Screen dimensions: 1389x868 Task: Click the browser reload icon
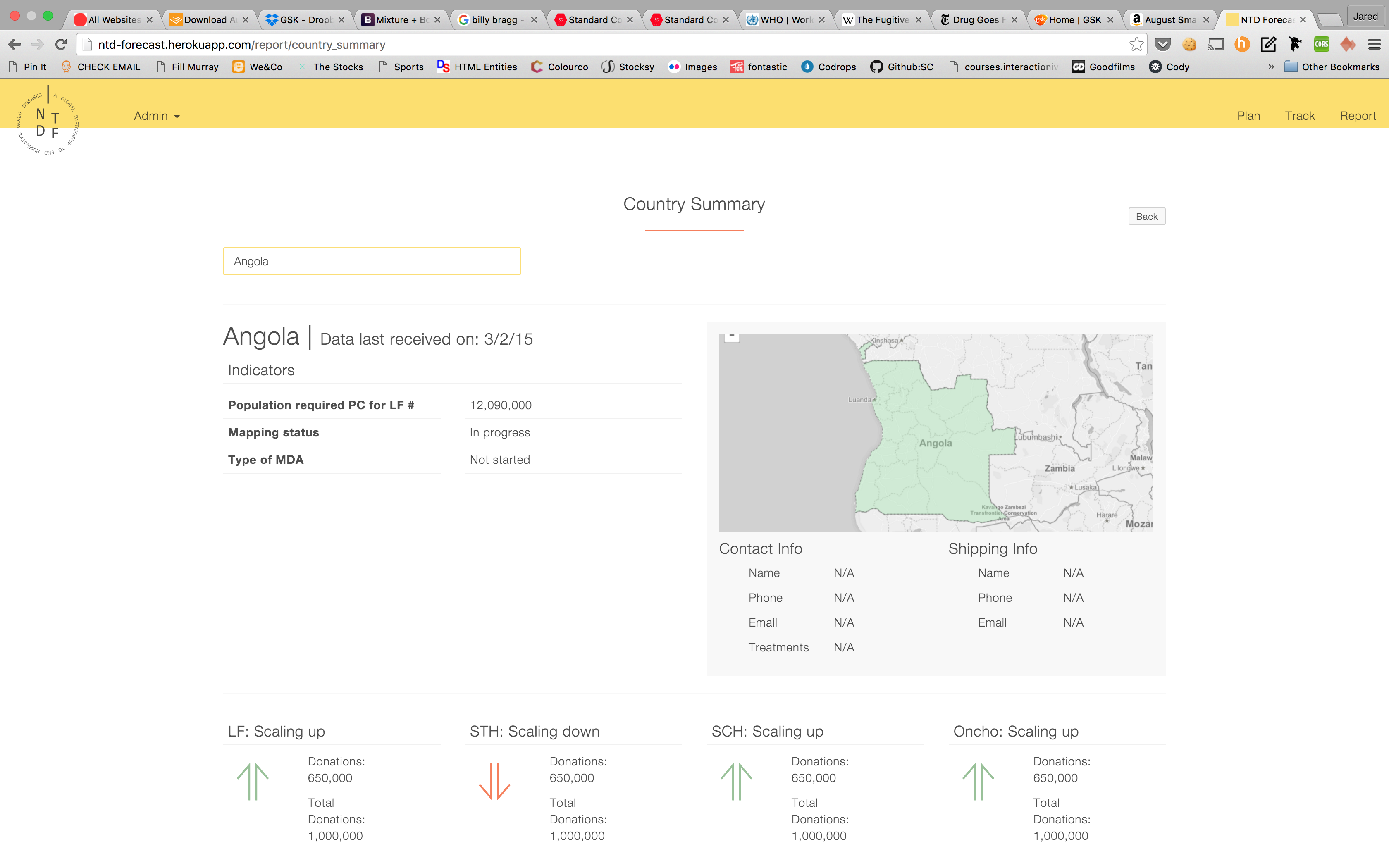pos(61,44)
